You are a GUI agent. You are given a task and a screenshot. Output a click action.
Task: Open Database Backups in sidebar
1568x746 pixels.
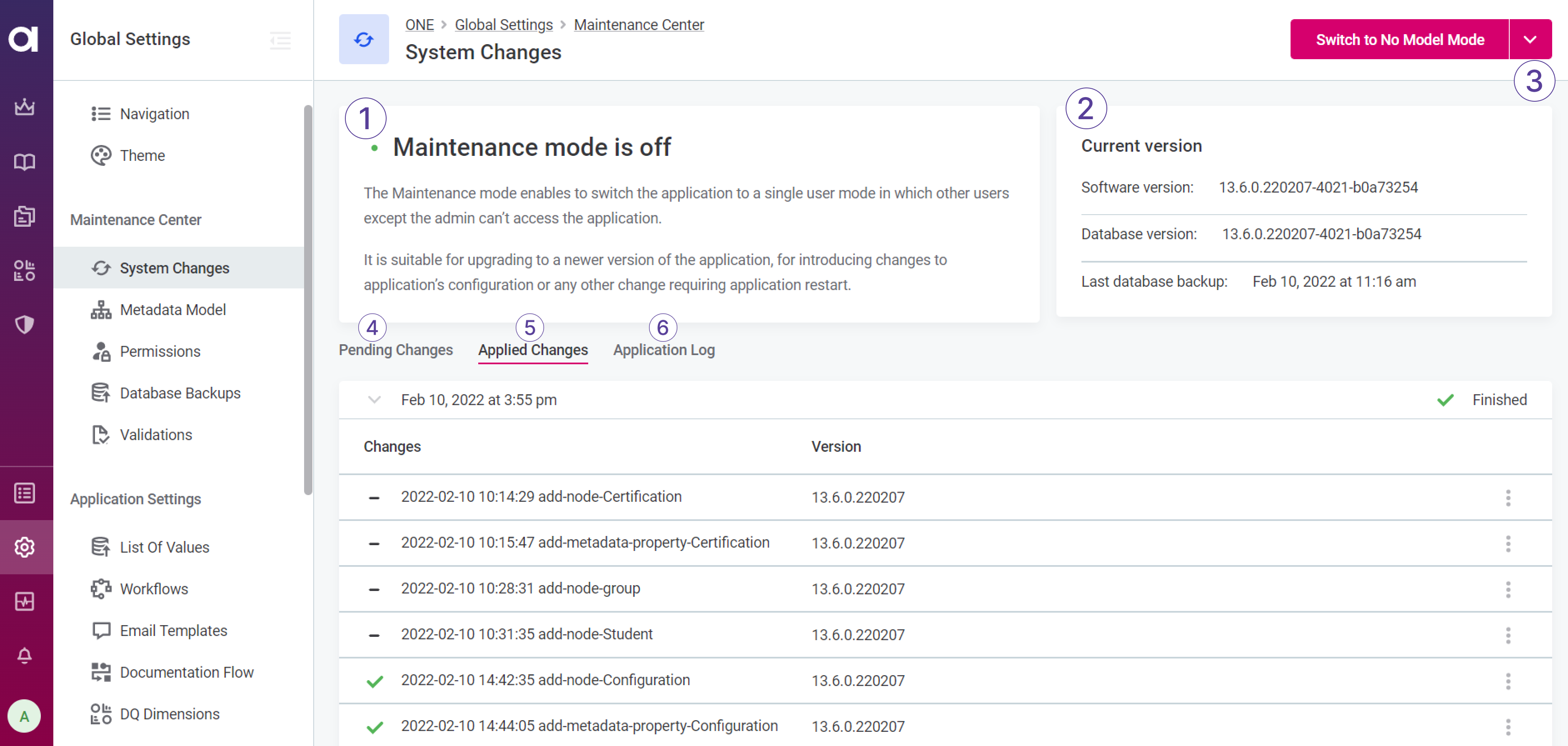click(x=180, y=393)
